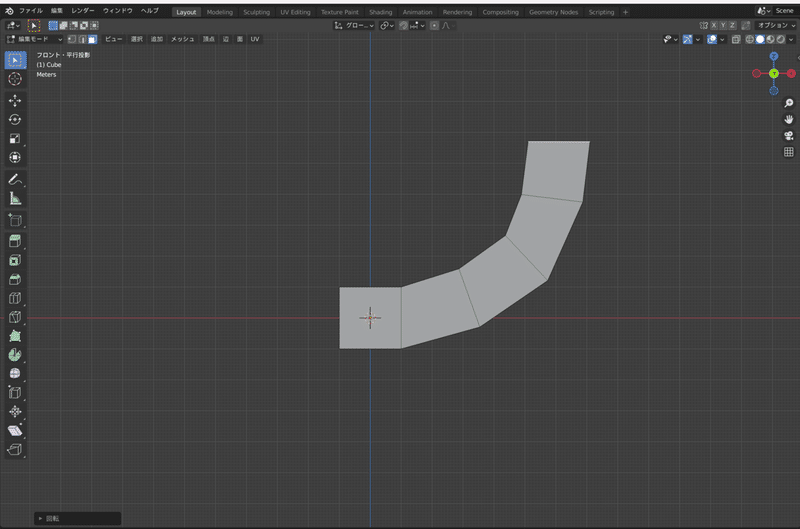Open overlays settings dropdown arrow
Screen dimensions: 800x529
(x=722, y=39)
